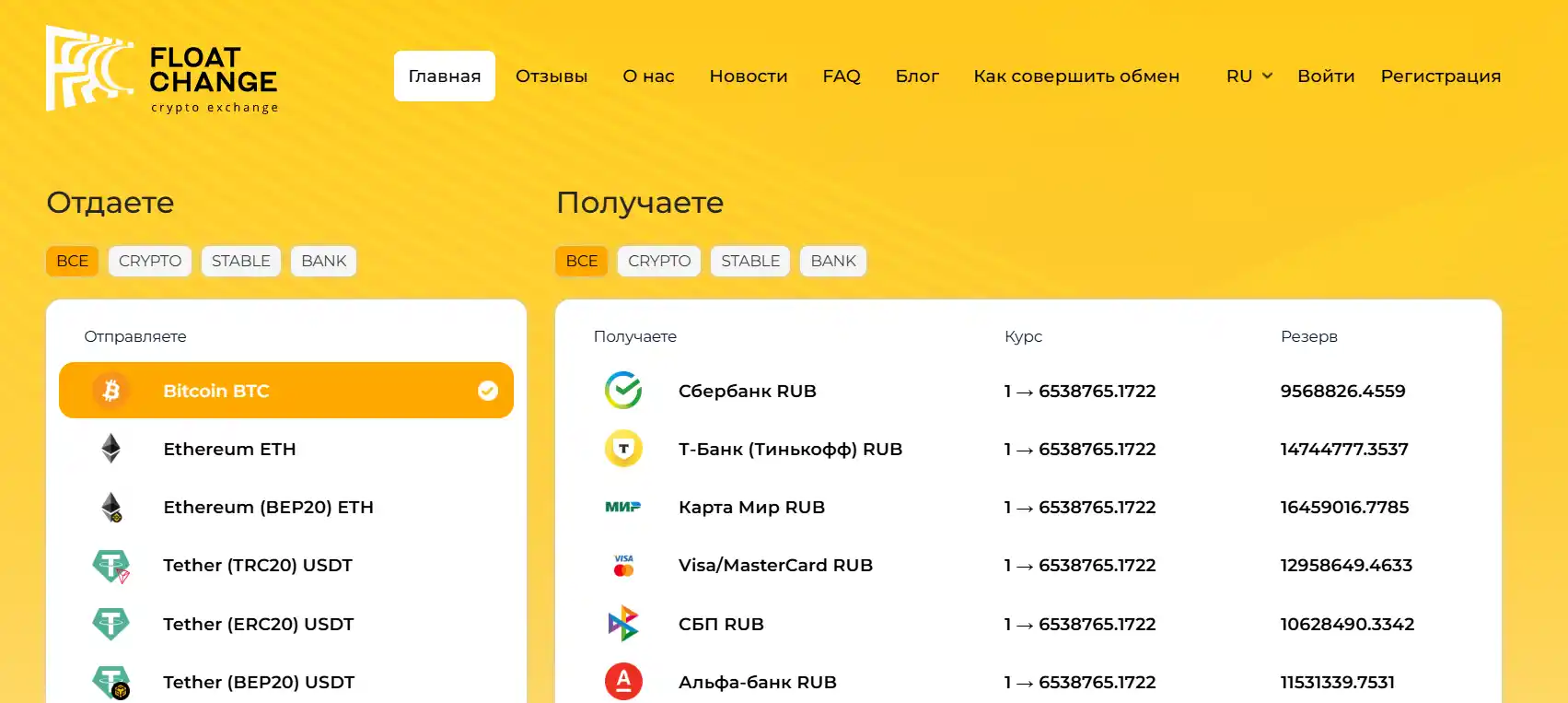The height and width of the screenshot is (703, 1568).
Task: Open the Новости section
Action: [x=749, y=76]
